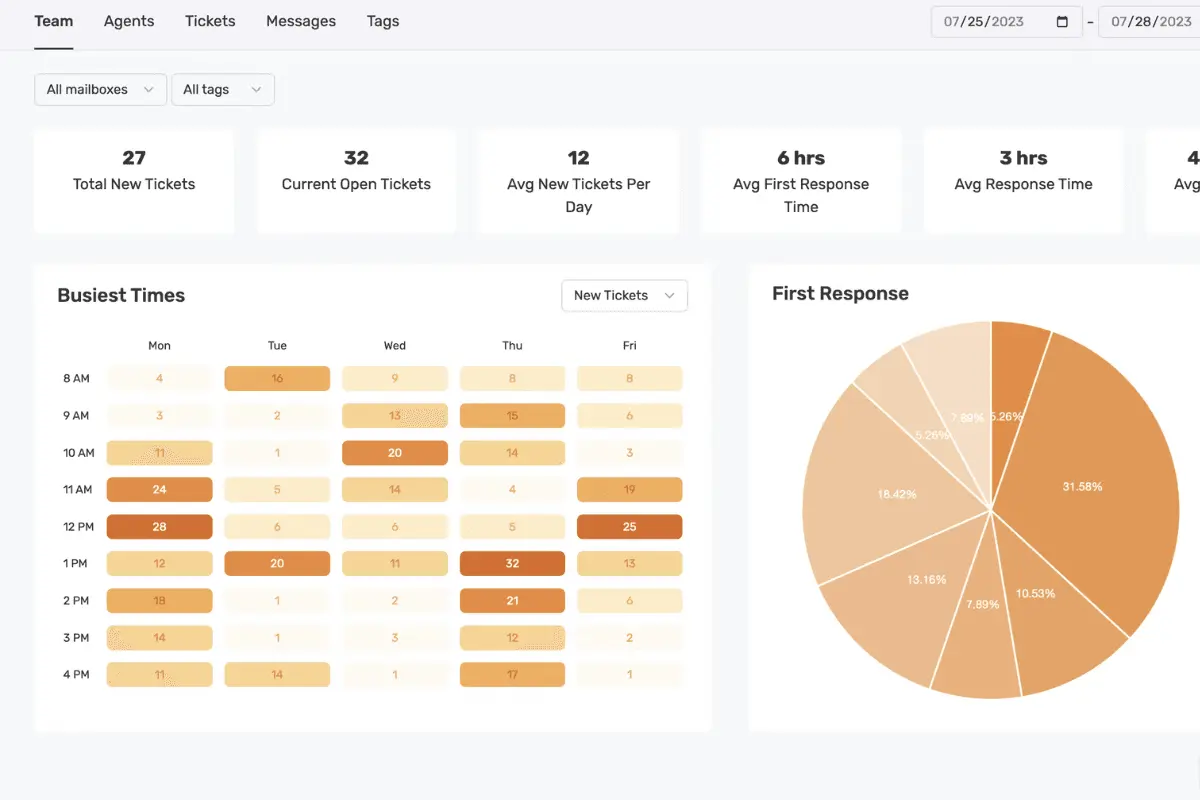This screenshot has width=1200, height=800.
Task: Click the Avg New Tickets Per Day card
Action: pos(578,181)
